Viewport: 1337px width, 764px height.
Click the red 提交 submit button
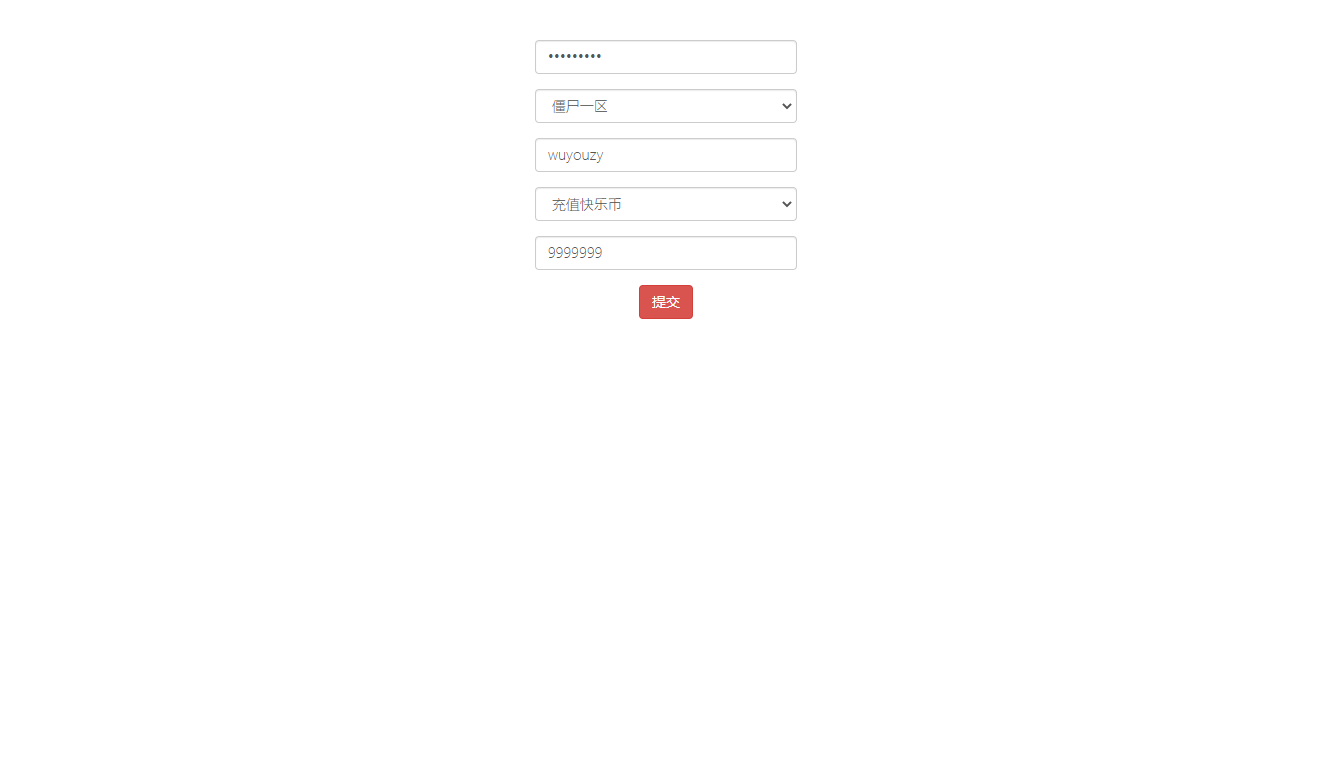666,302
